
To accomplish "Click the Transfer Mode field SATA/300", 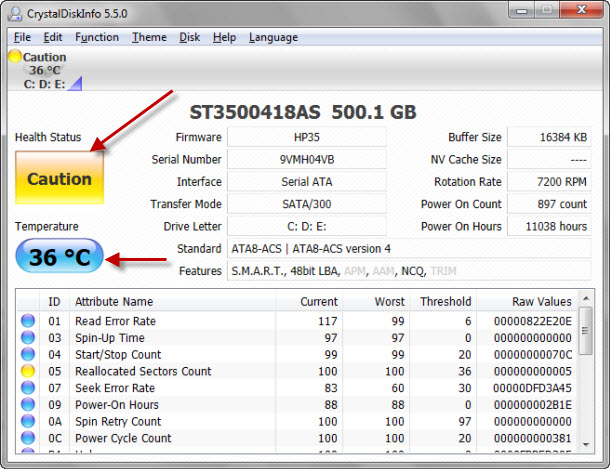I will [307, 204].
